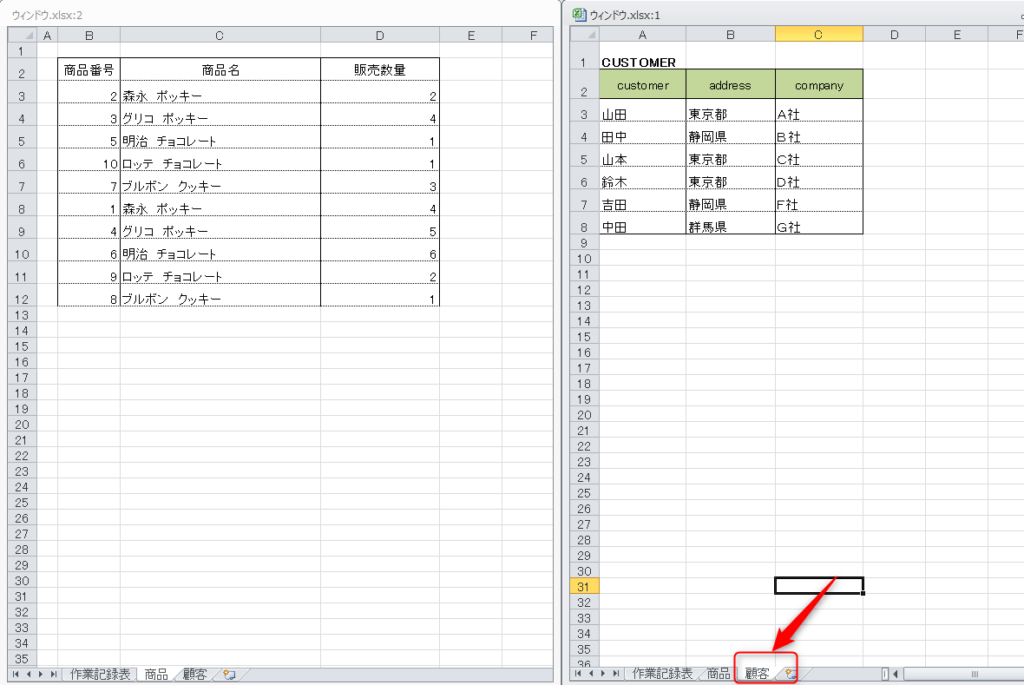Click previous-sheet navigation arrow in right window
Viewport: 1024px width, 685px height.
[591, 675]
